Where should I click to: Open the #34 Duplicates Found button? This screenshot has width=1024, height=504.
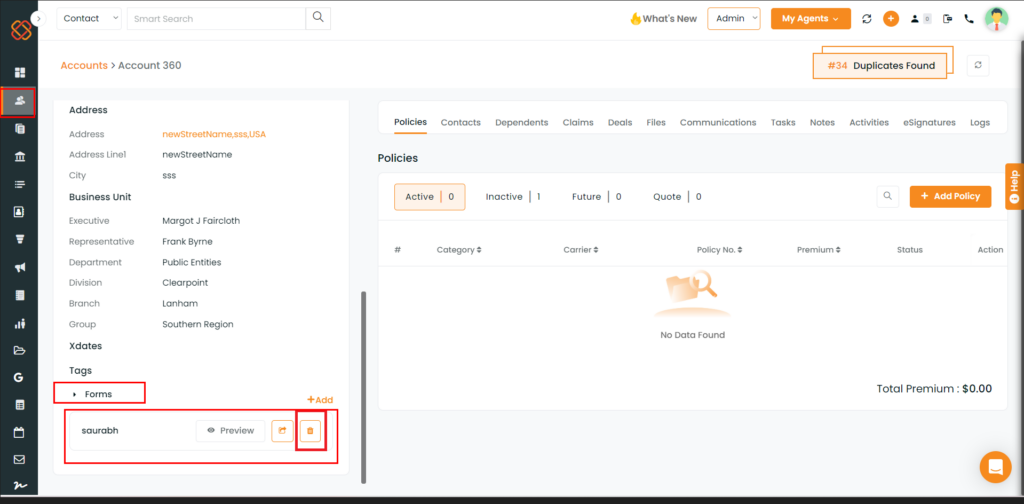click(880, 65)
